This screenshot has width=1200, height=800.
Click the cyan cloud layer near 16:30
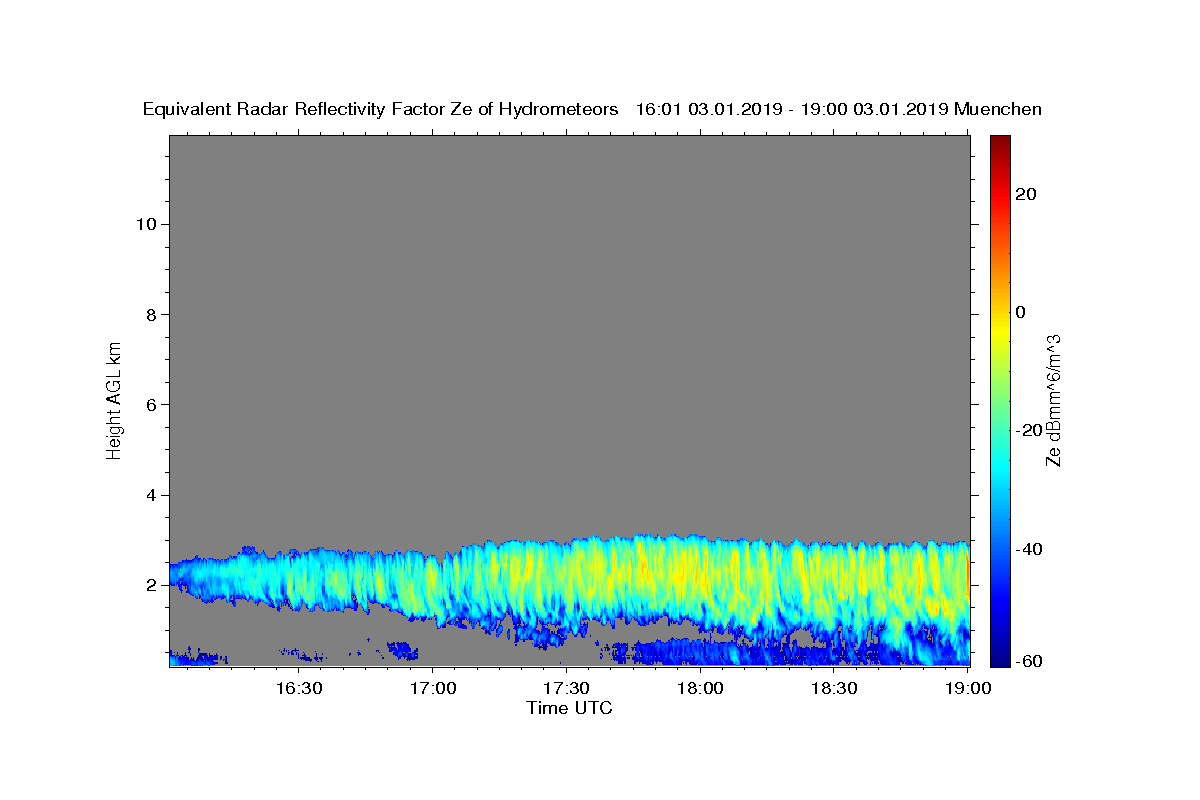300,578
